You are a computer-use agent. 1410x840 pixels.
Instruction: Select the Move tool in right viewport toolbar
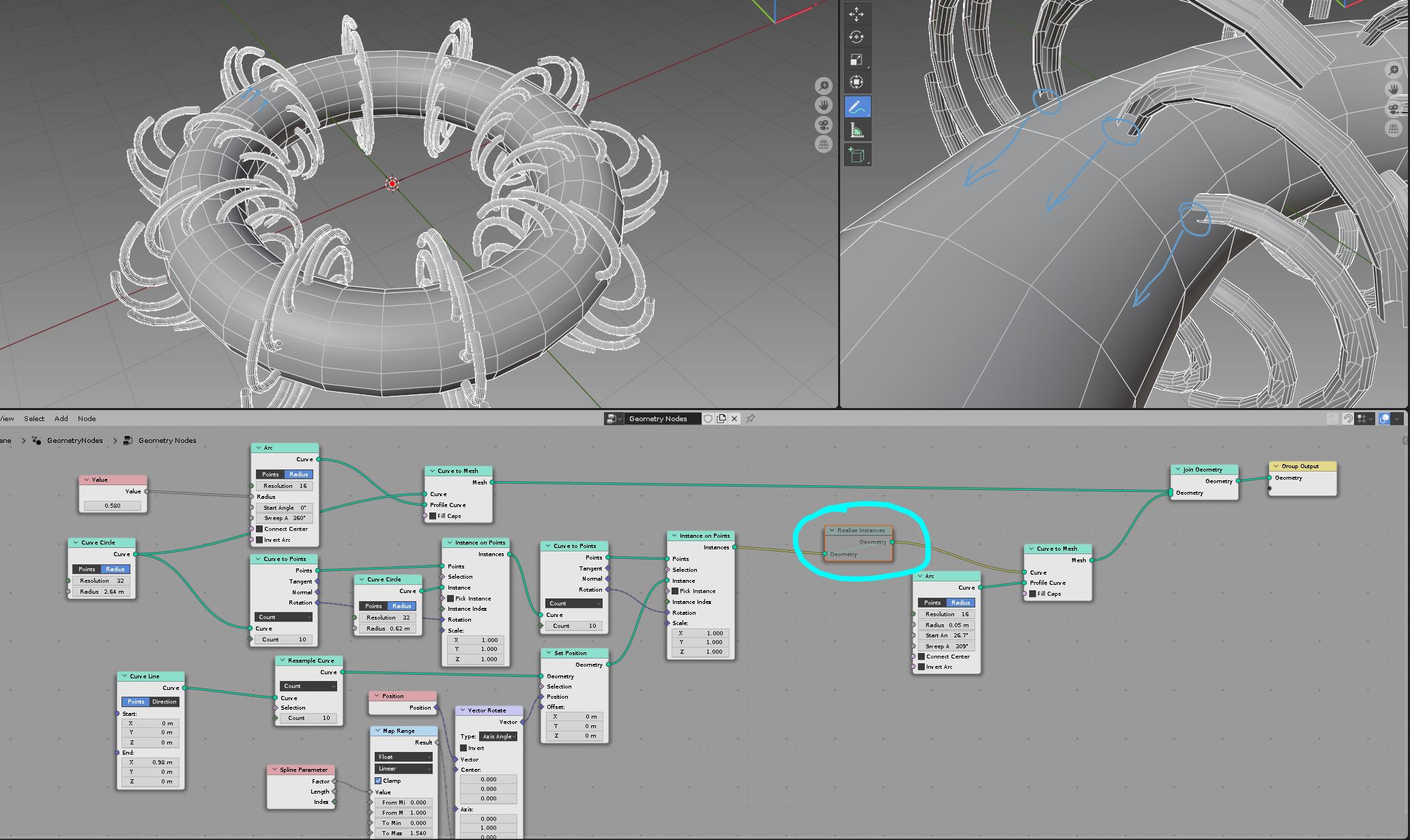856,14
